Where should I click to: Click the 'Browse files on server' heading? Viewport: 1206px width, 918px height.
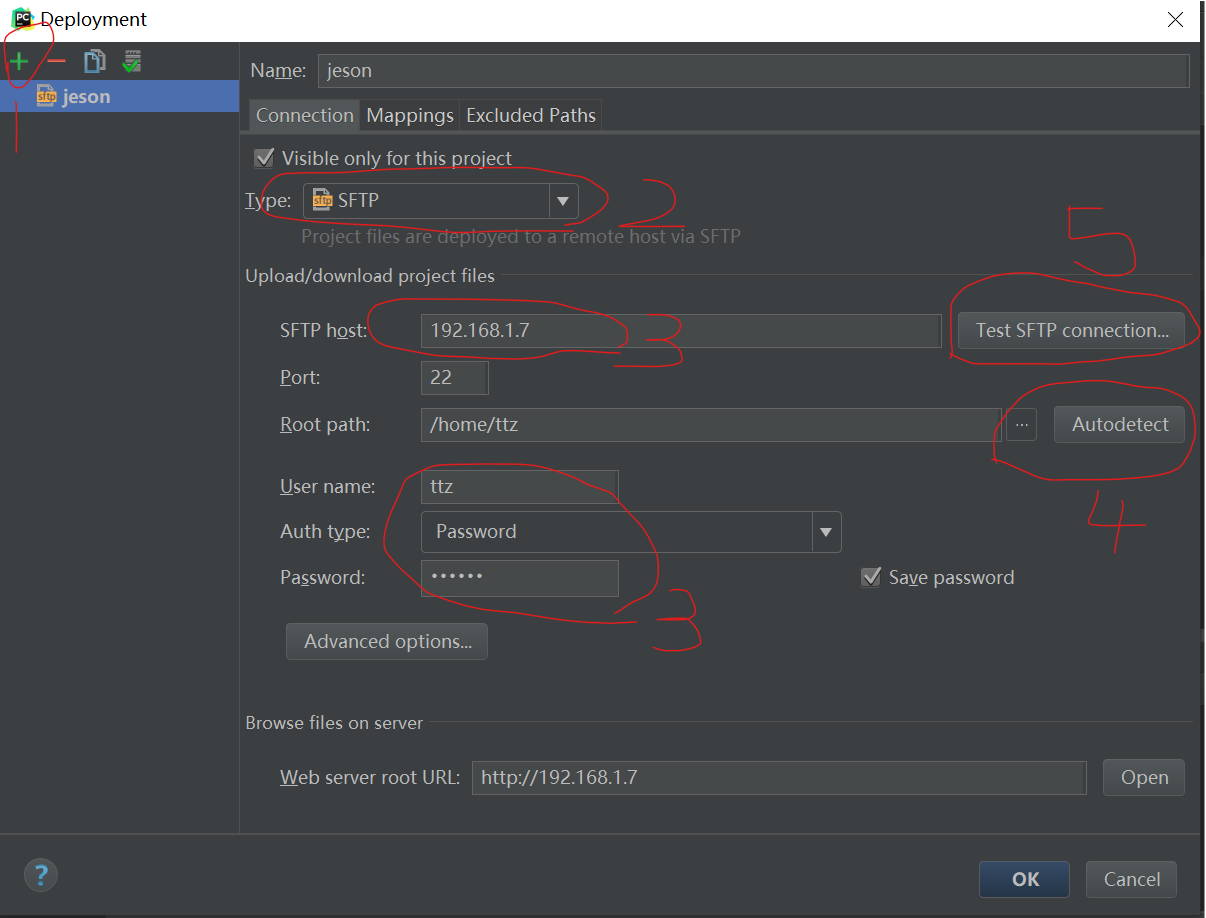pos(334,723)
